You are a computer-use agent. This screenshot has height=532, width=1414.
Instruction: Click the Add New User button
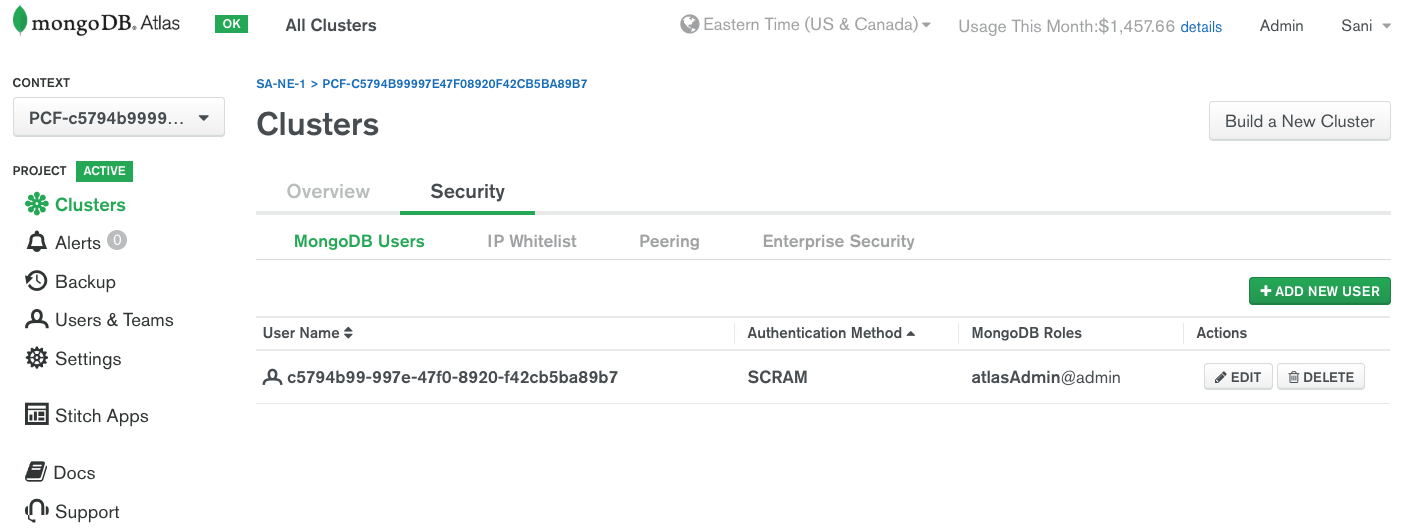click(1320, 291)
